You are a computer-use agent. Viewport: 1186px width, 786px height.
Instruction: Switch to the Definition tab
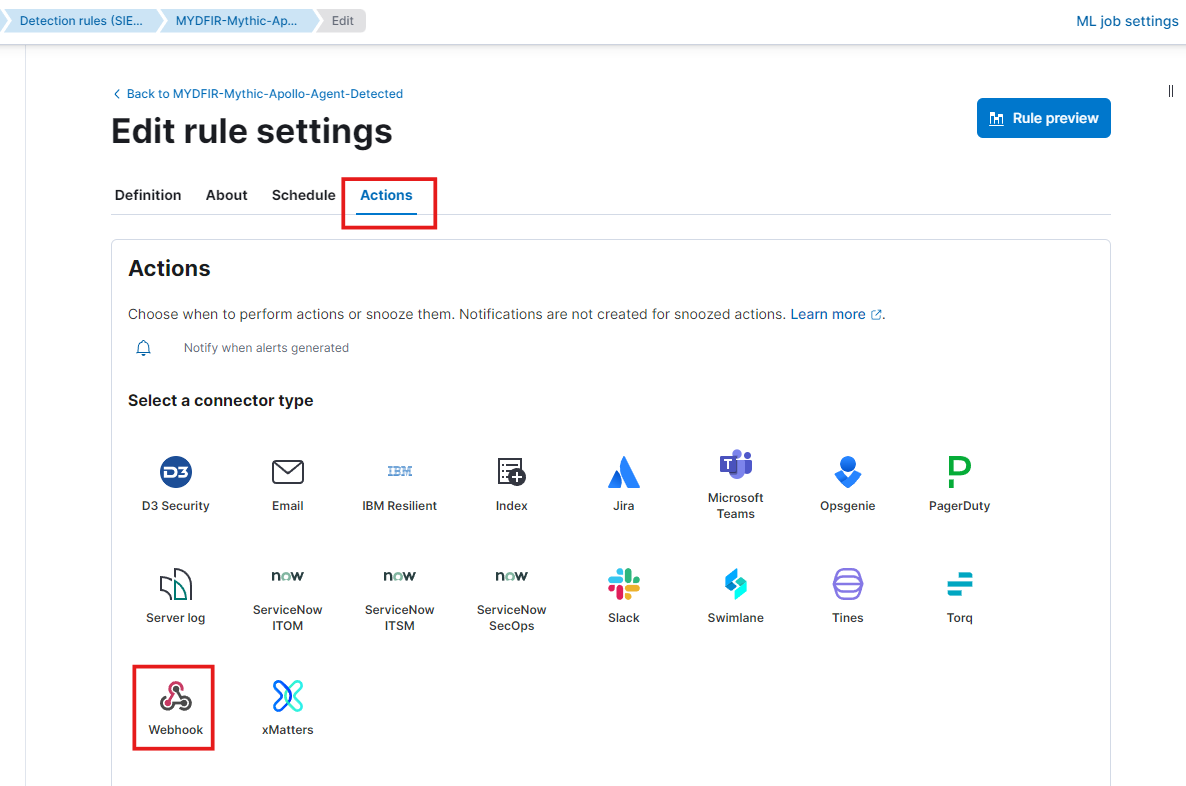coord(148,195)
